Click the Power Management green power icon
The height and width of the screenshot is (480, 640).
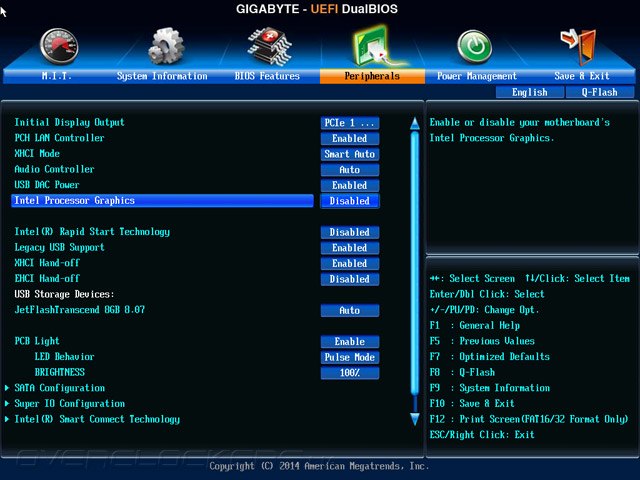(x=474, y=46)
